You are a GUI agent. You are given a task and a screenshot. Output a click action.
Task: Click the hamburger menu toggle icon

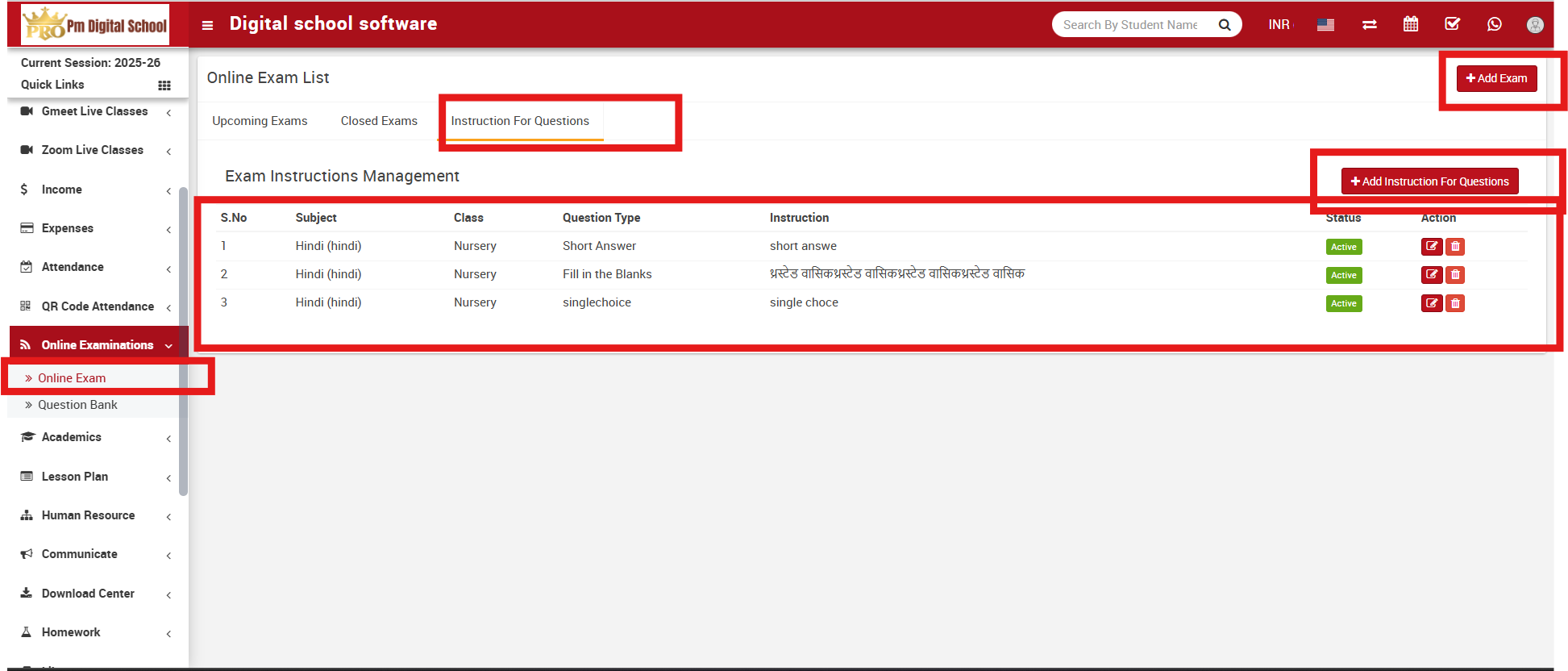coord(207,25)
